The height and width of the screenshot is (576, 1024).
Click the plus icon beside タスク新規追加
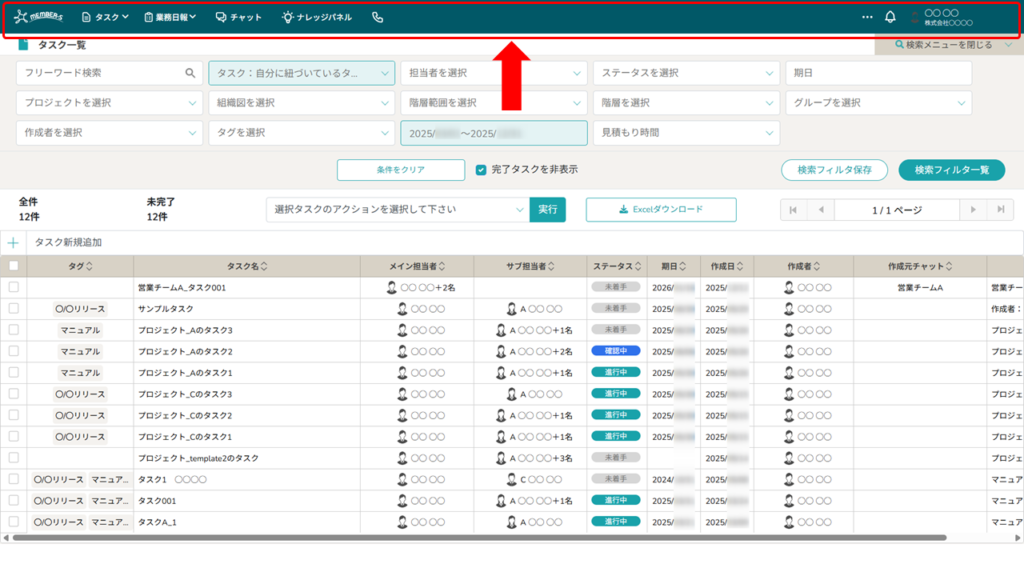coord(13,242)
